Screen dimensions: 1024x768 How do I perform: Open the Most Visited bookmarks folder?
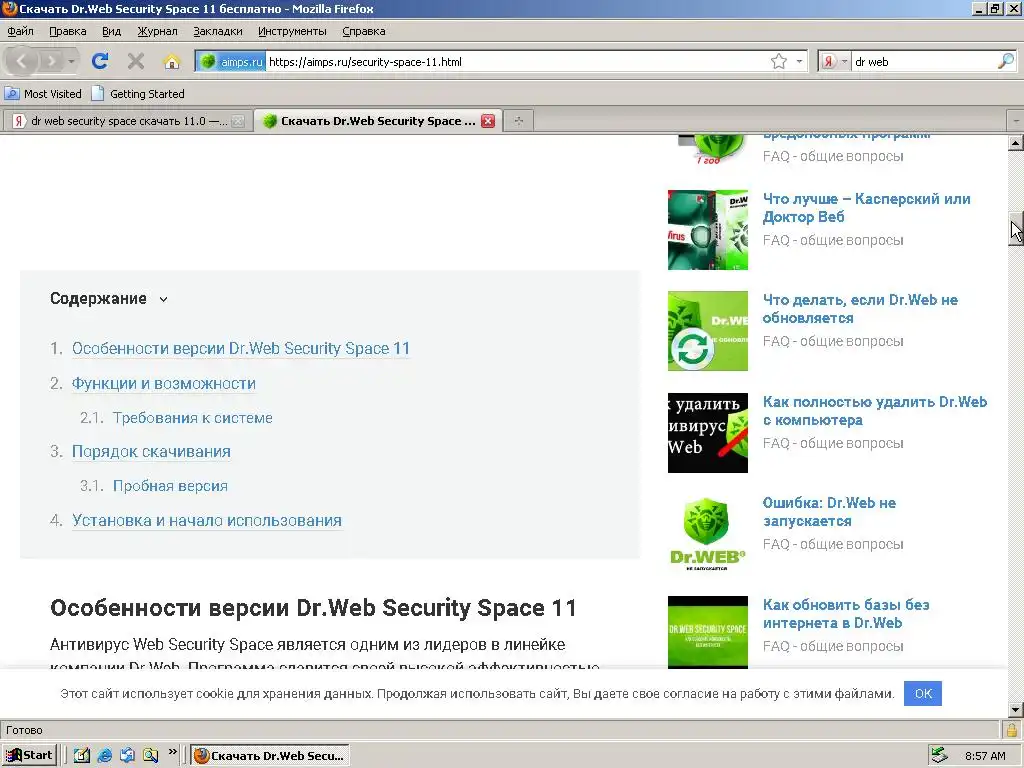43,93
